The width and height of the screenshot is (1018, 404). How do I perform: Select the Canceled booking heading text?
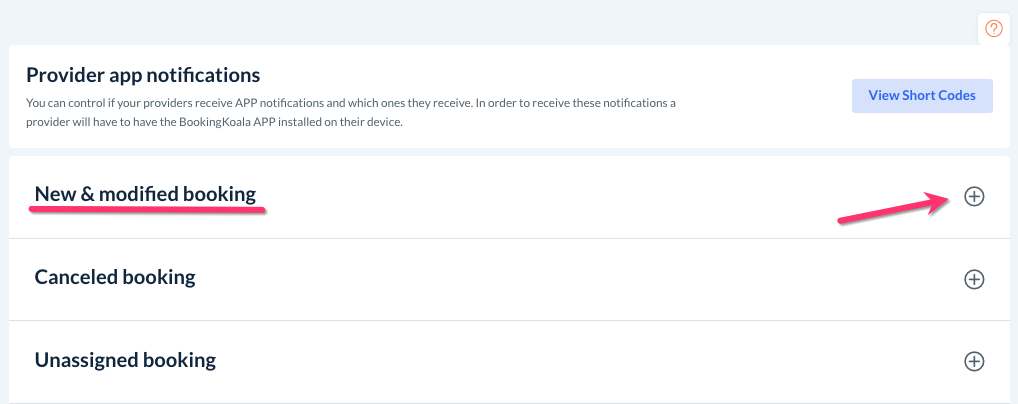click(x=115, y=277)
